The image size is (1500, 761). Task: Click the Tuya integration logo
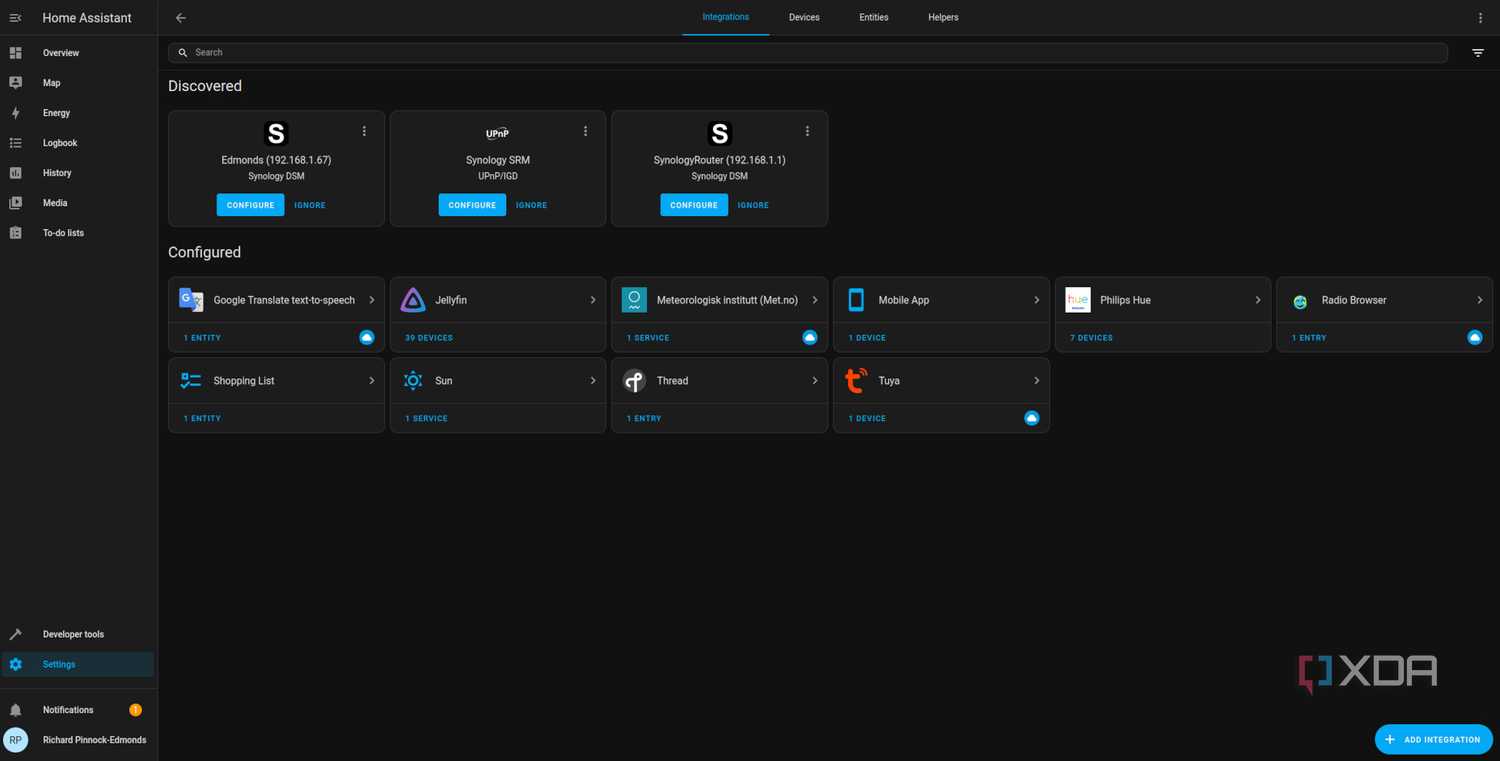(856, 381)
